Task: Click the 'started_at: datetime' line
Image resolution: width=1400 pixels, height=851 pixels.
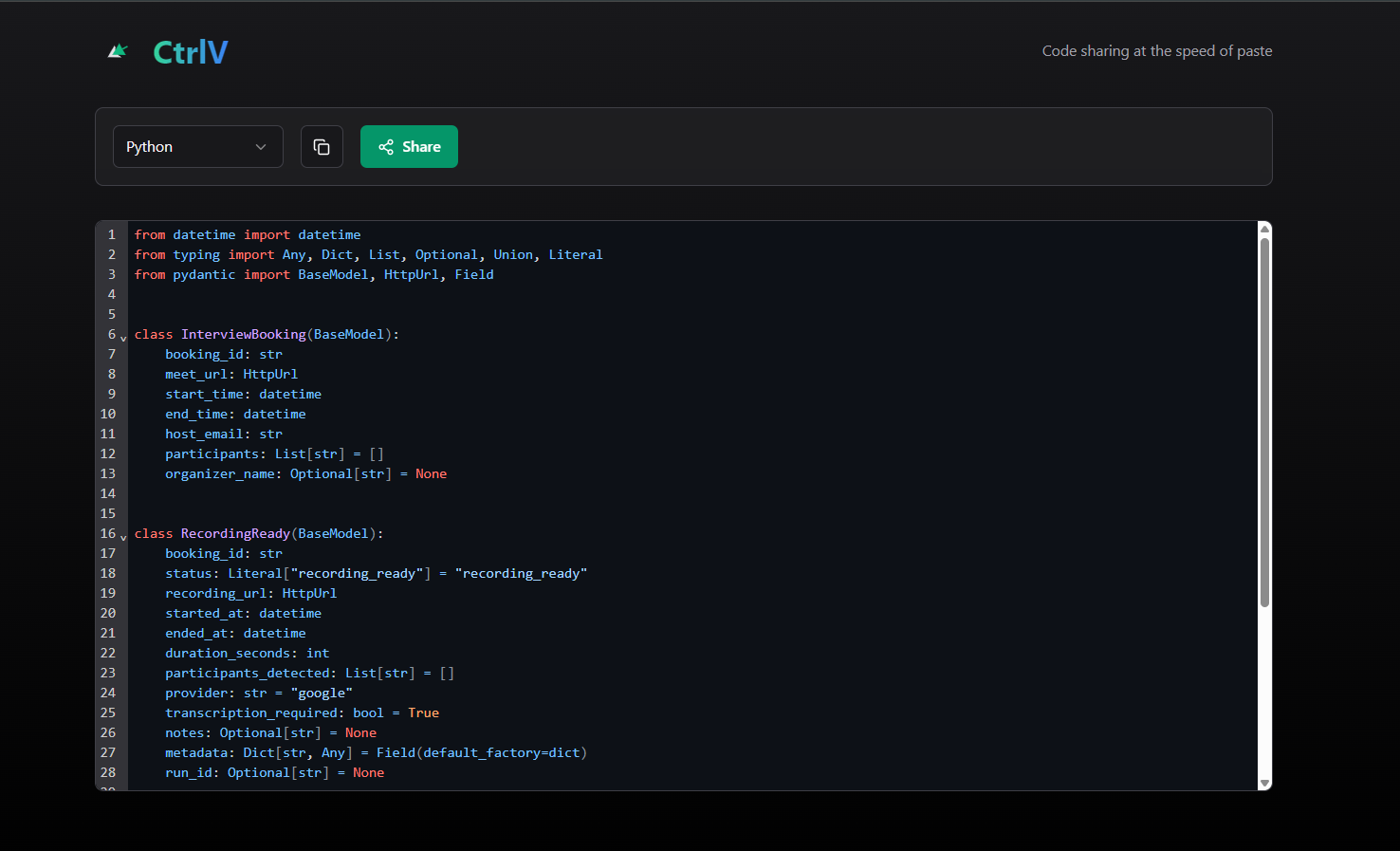Action: [243, 613]
